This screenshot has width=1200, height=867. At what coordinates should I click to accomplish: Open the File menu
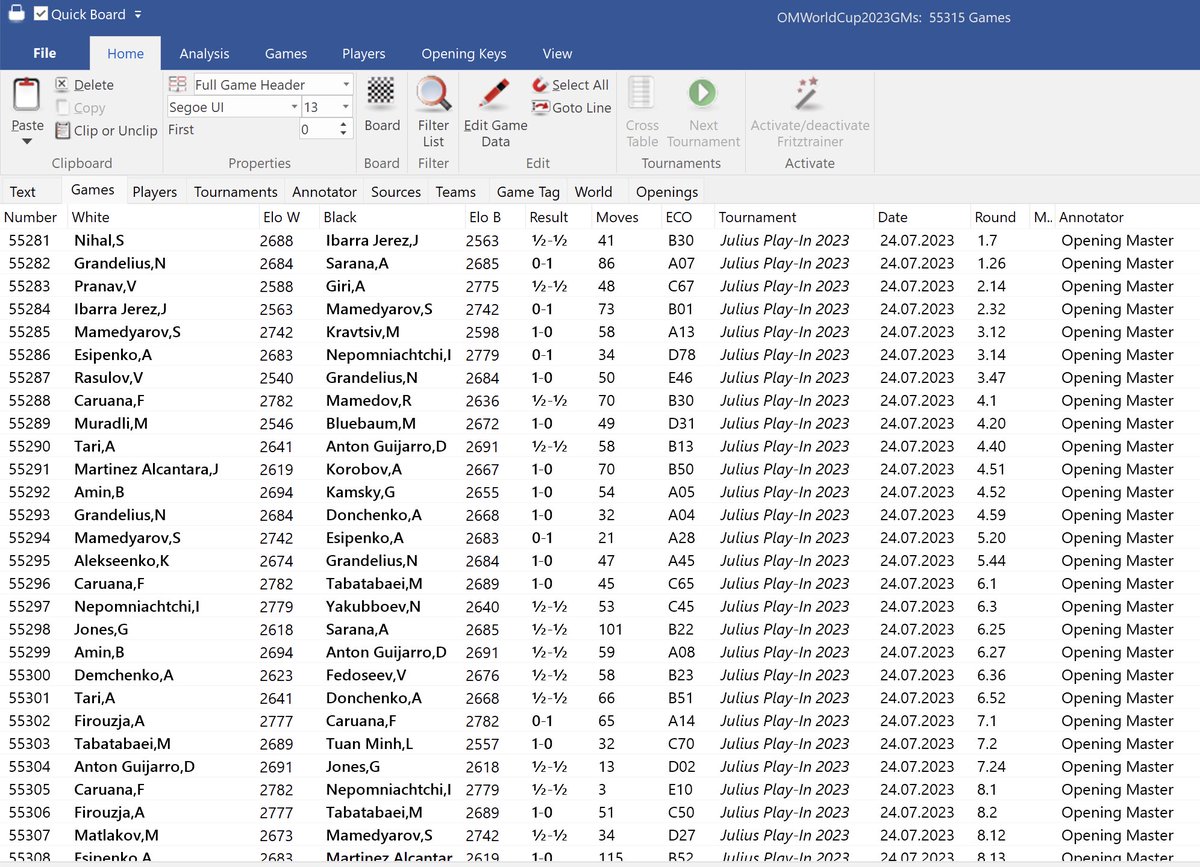pyautogui.click(x=44, y=53)
